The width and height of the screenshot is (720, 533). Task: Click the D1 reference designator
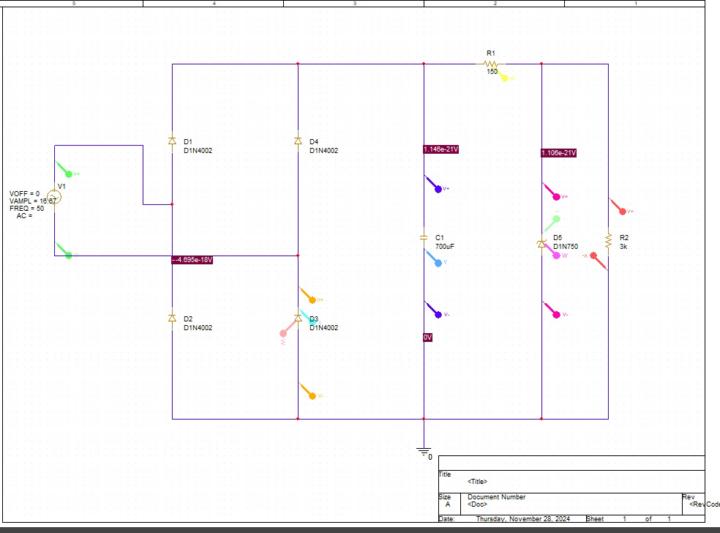(x=188, y=141)
